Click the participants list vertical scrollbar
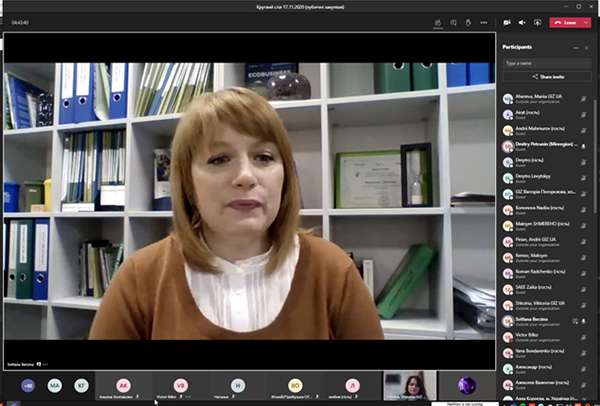 point(595,157)
